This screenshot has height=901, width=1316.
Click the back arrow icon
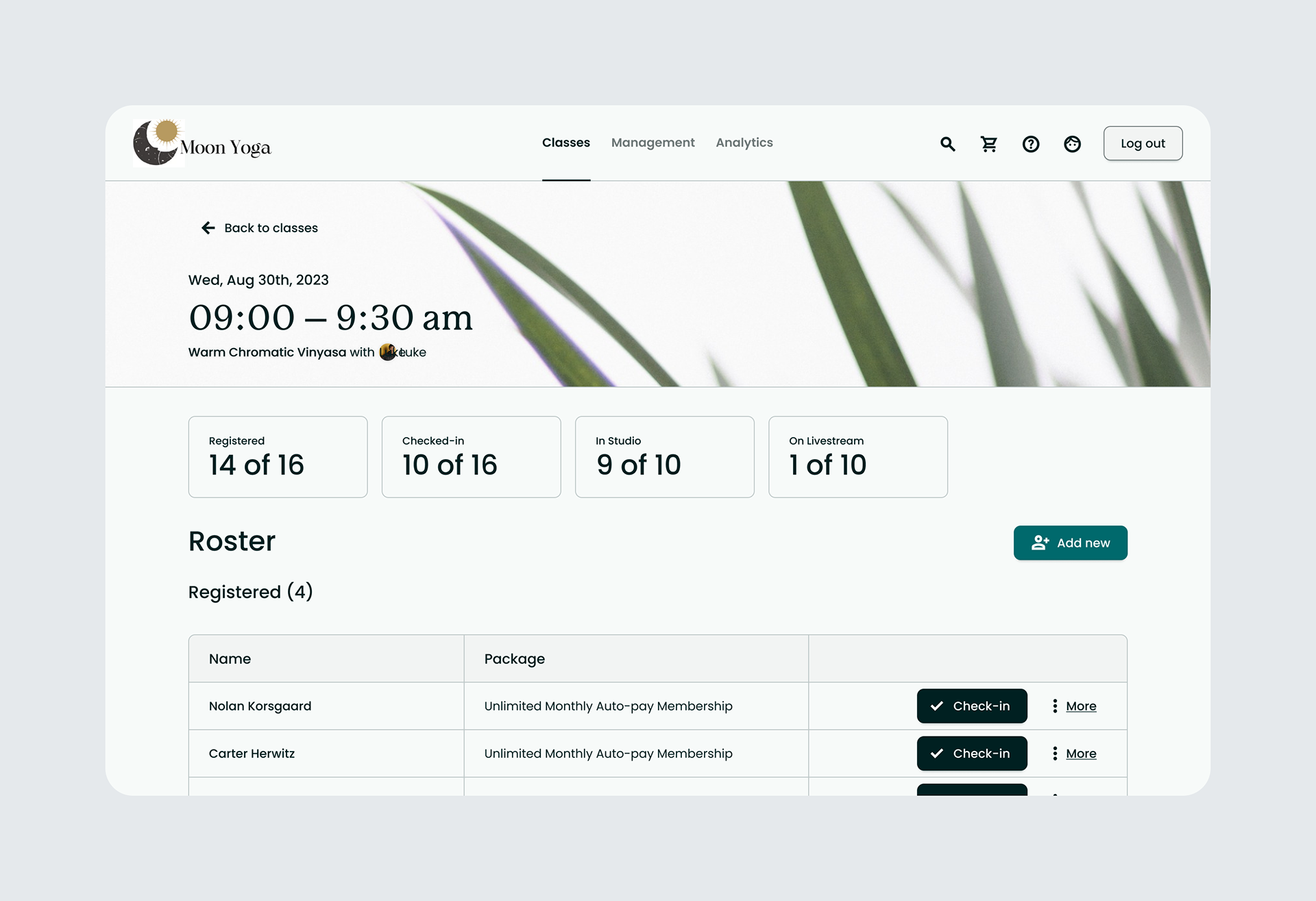[208, 228]
